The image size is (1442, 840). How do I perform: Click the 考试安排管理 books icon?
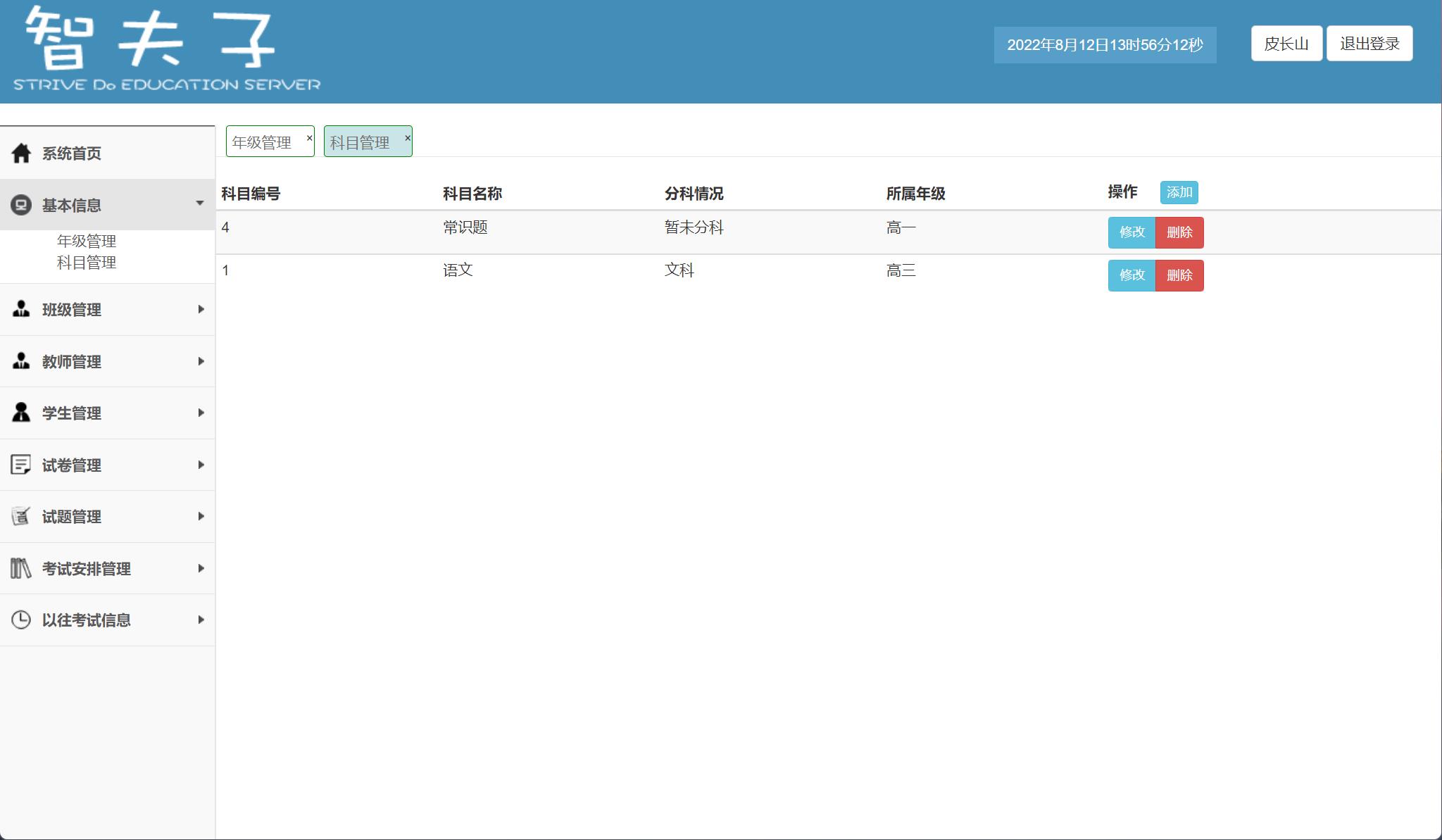(x=20, y=568)
